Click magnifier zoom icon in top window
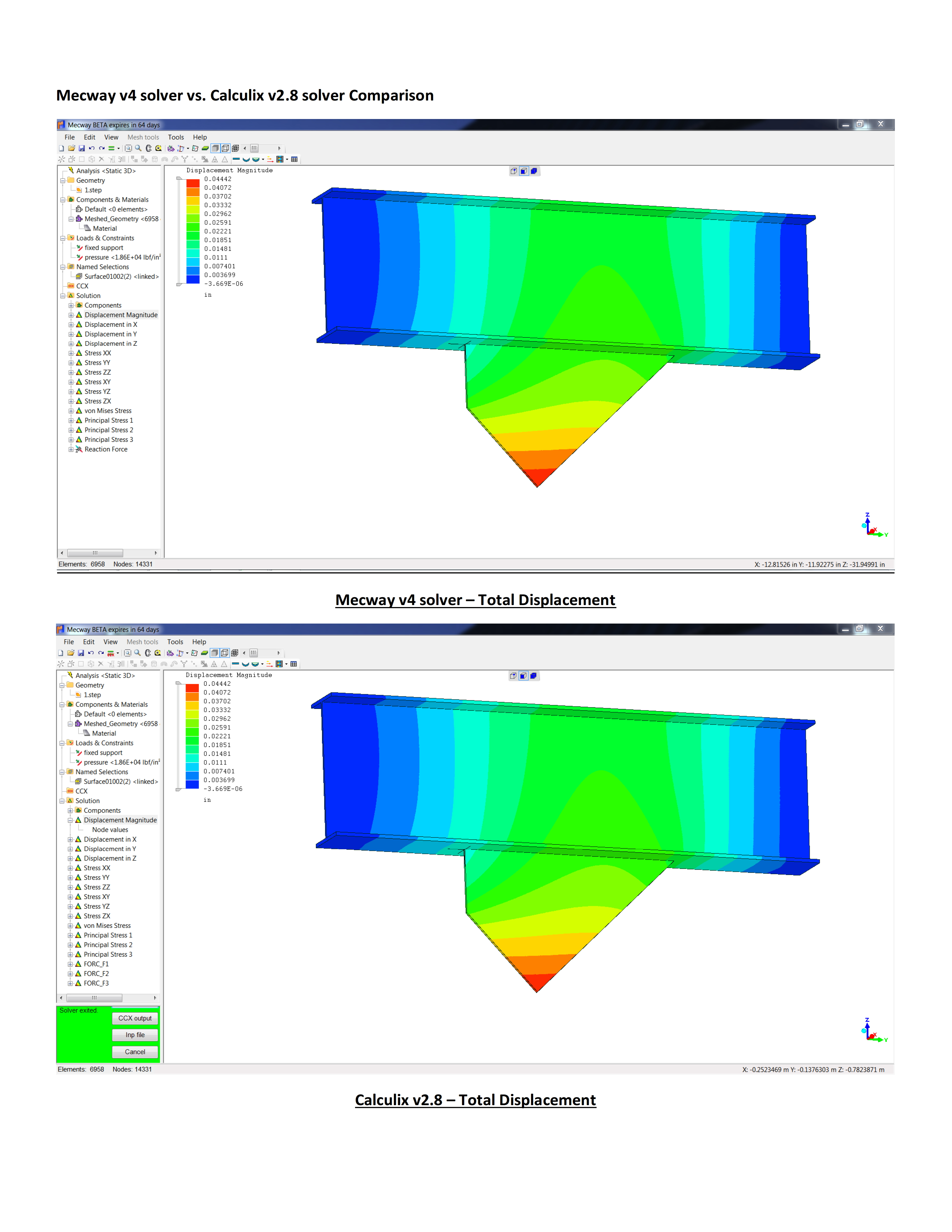The image size is (952, 1232). pos(138,148)
